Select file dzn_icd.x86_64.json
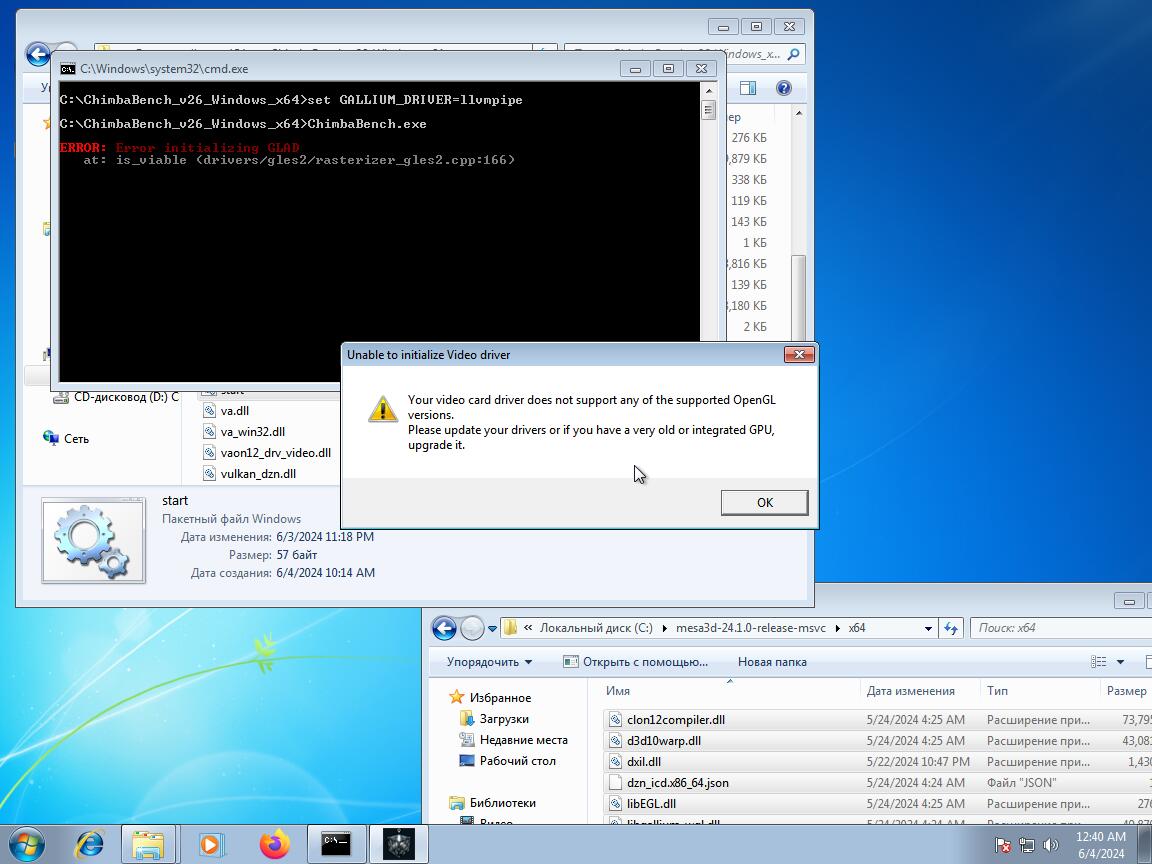Image resolution: width=1152 pixels, height=864 pixels. tap(677, 783)
